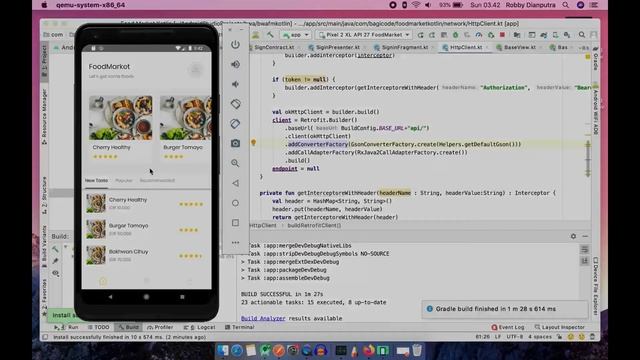640x360 pixels.
Task: Minimize the Build panel with dash icon
Action: coord(585,236)
